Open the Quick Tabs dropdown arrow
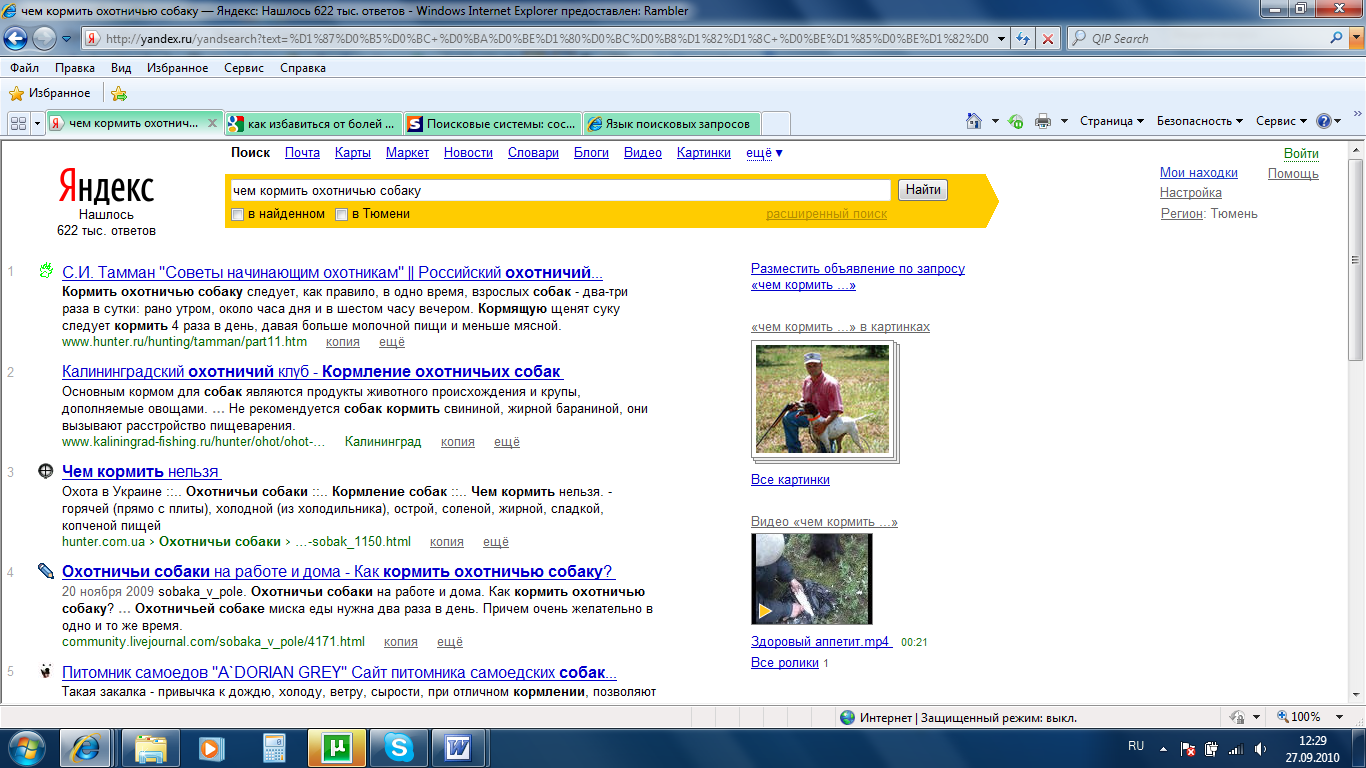Image resolution: width=1366 pixels, height=768 pixels. point(38,122)
